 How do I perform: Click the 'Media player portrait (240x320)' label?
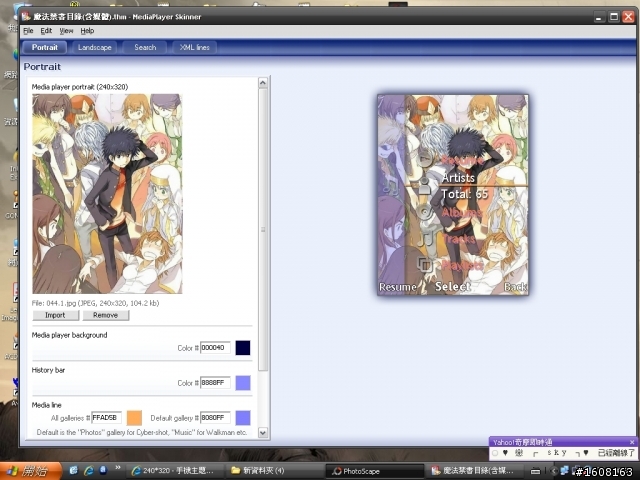(x=80, y=87)
